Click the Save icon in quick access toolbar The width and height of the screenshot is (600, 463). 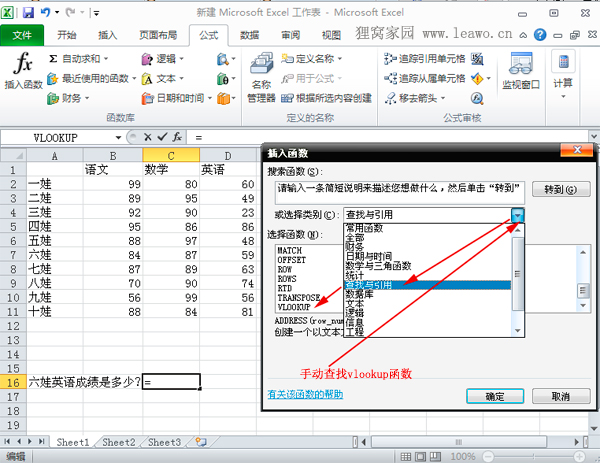pos(28,13)
